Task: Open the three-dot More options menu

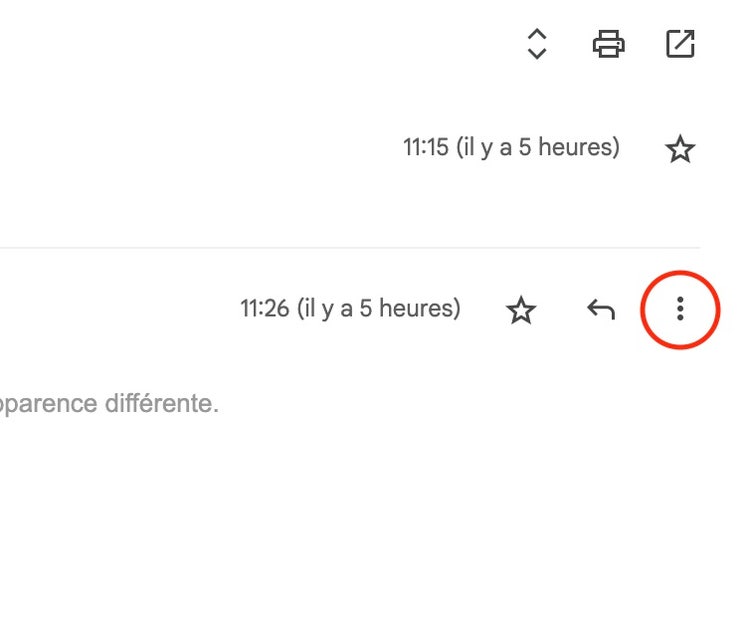Action: coord(680,309)
